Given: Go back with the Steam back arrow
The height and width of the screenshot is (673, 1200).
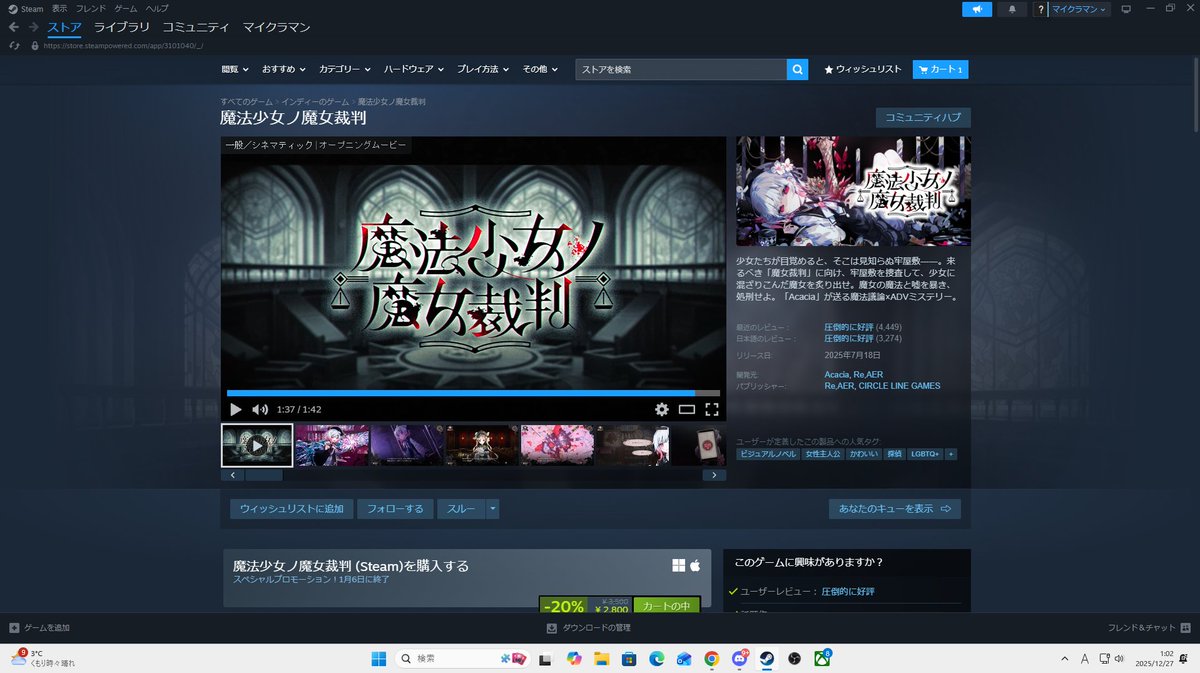Looking at the screenshot, I should click(x=14, y=27).
